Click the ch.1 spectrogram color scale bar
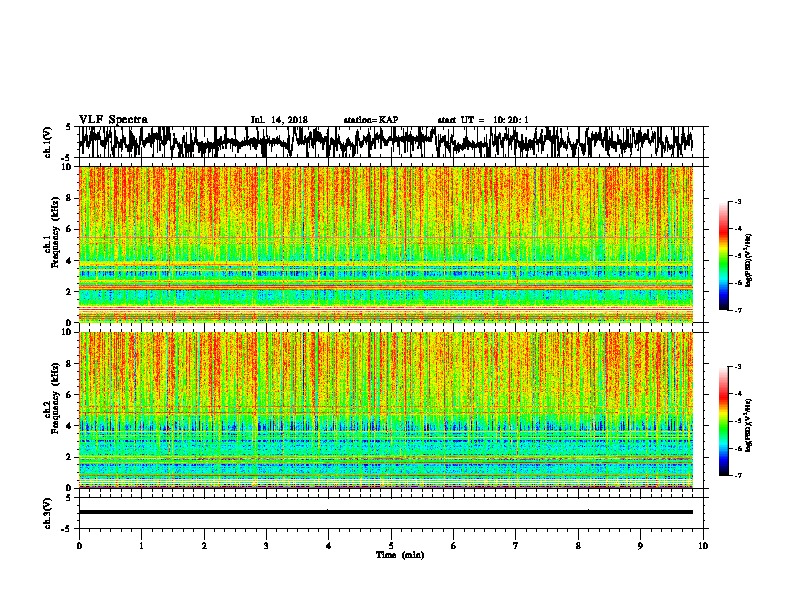792x612 pixels. pos(723,256)
